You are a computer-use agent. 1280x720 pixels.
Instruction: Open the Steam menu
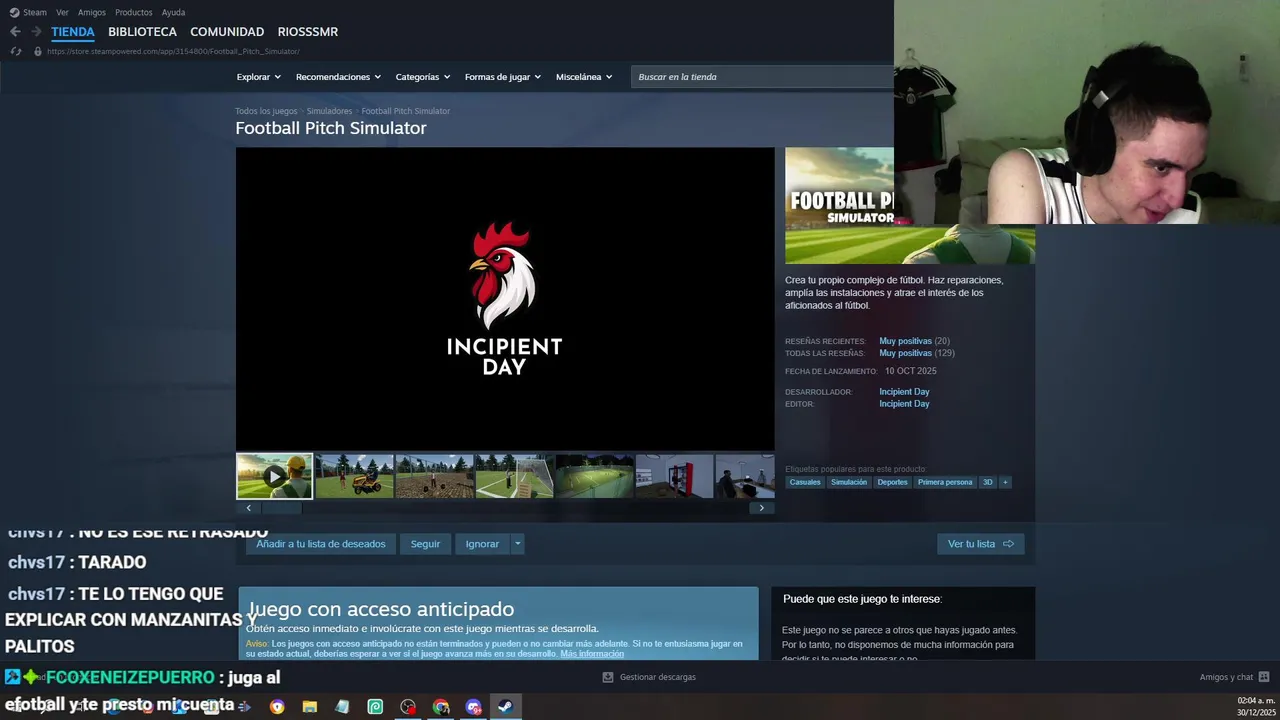(x=35, y=12)
